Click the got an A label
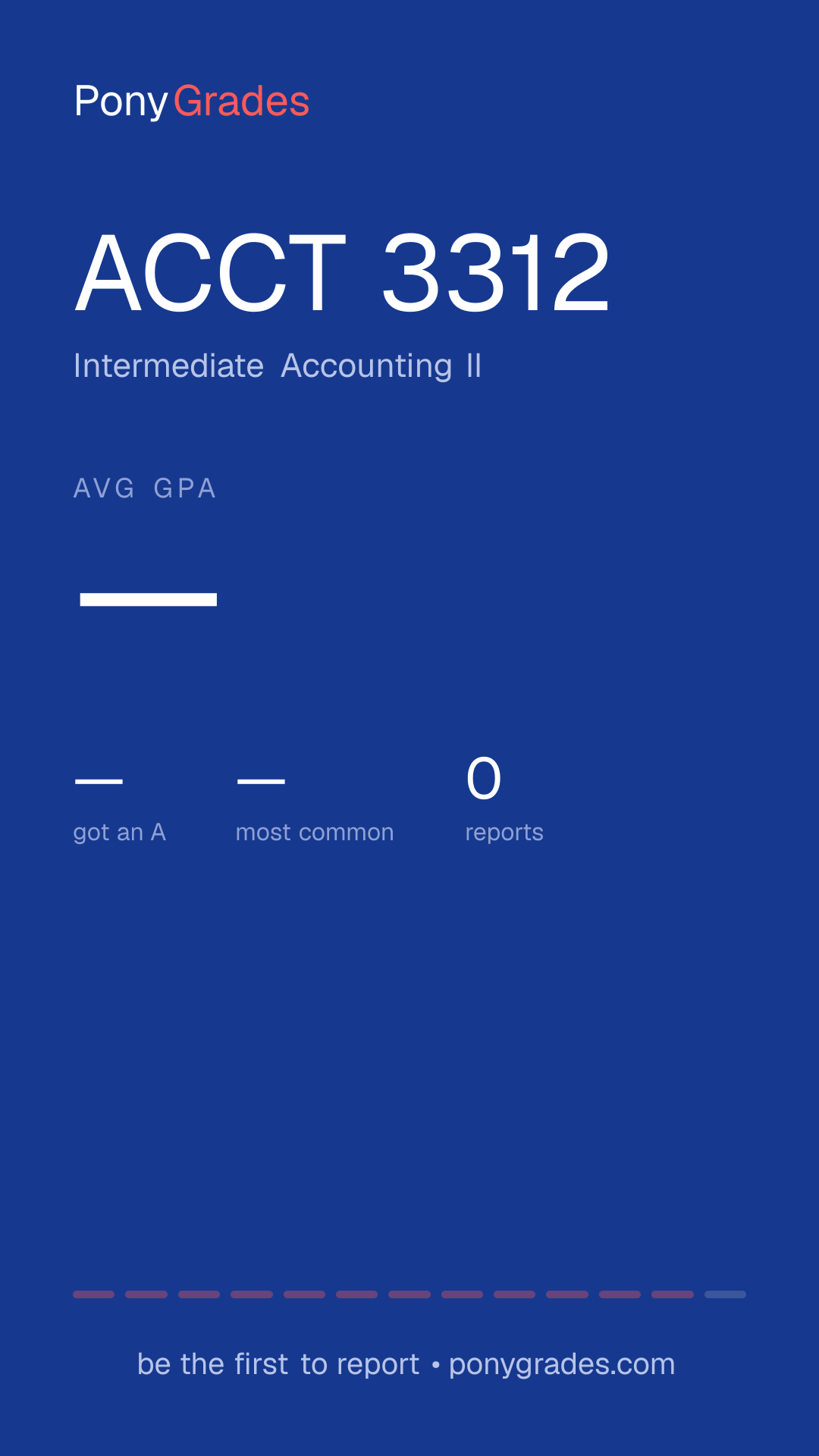 [120, 832]
